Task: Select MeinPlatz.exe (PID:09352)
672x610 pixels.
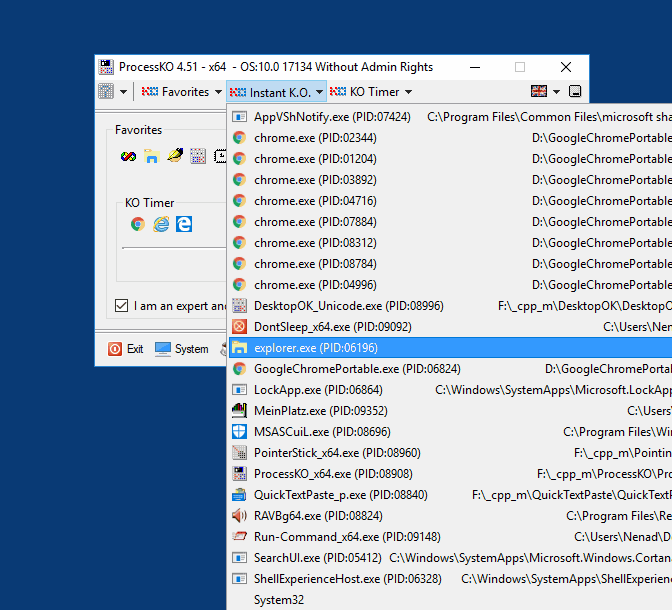Action: coord(450,411)
